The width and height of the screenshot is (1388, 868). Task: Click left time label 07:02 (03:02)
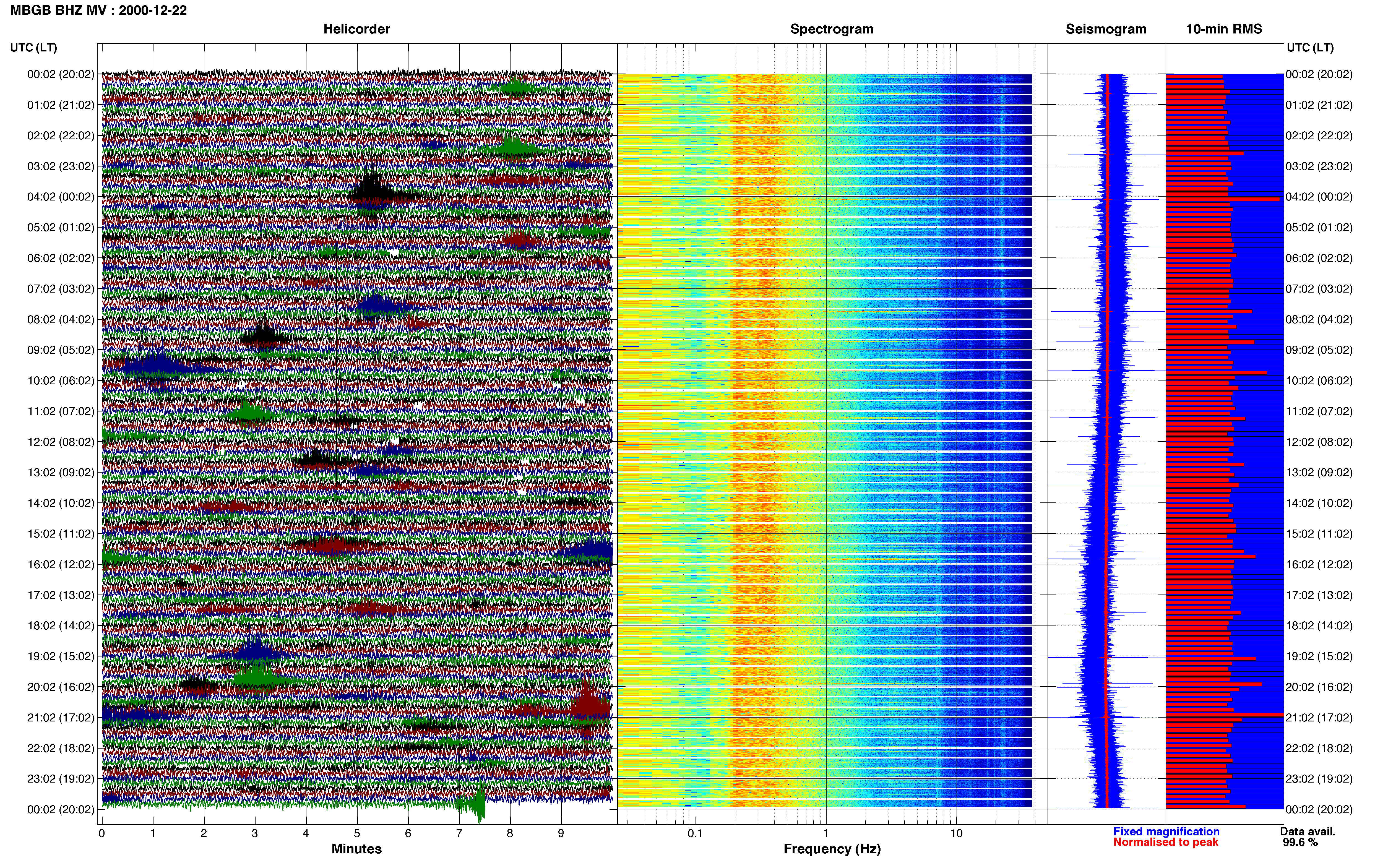61,289
